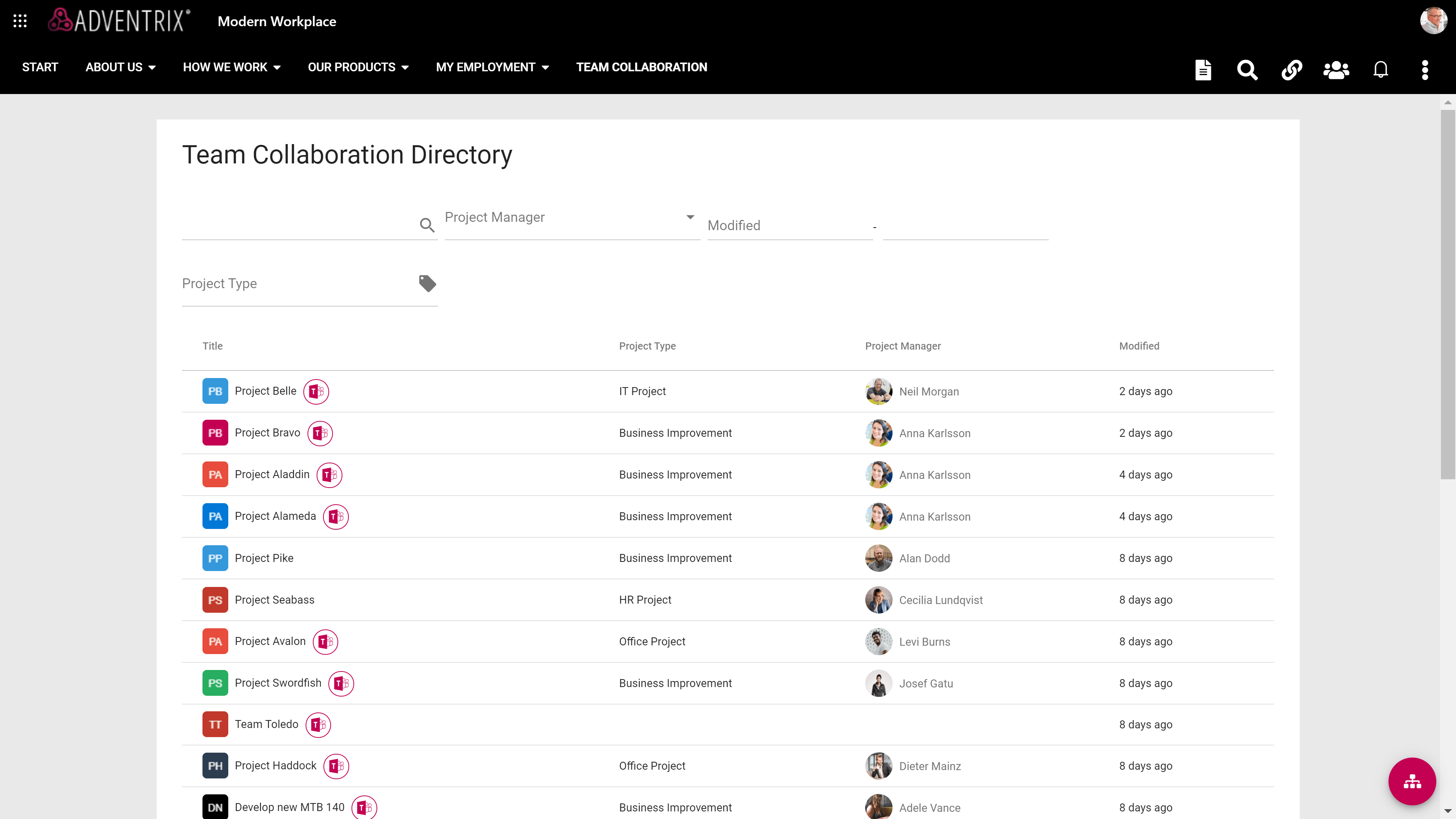Image resolution: width=1456 pixels, height=819 pixels.
Task: Open the Project Alameda link
Action: 275,516
